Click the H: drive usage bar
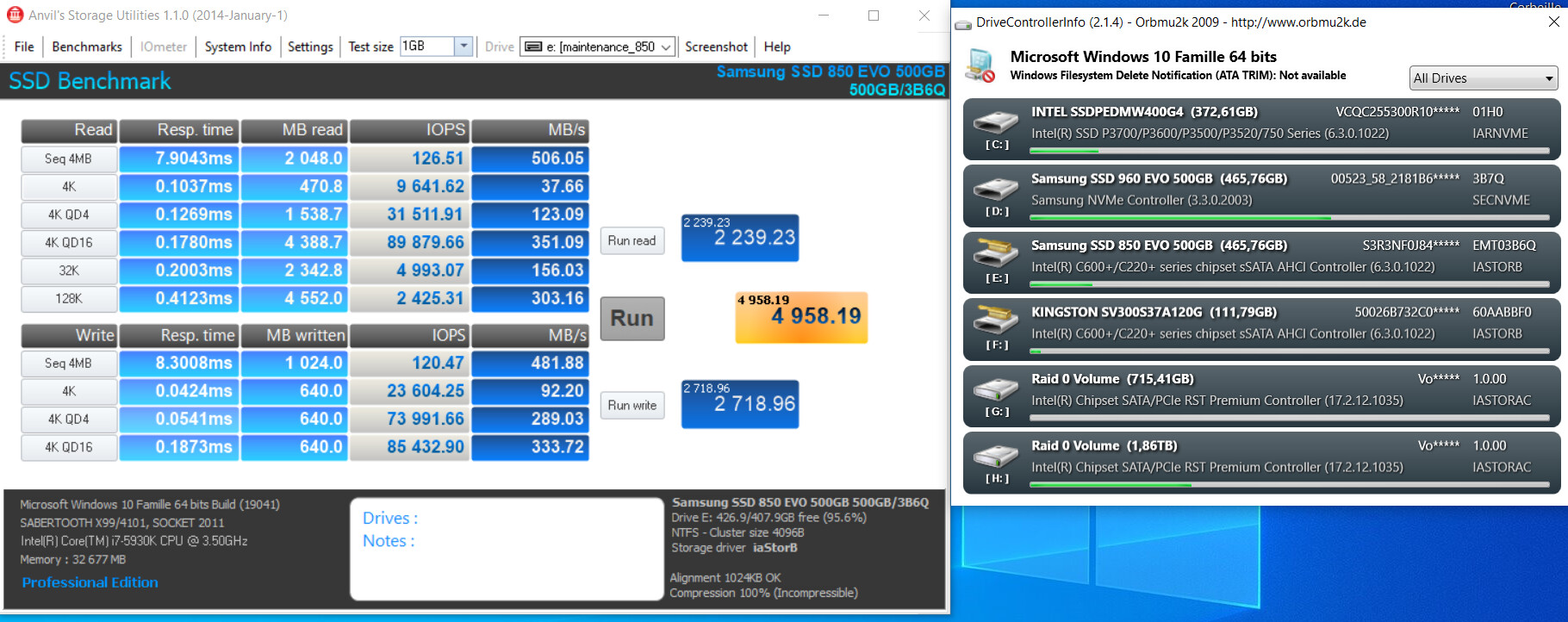 1290,485
